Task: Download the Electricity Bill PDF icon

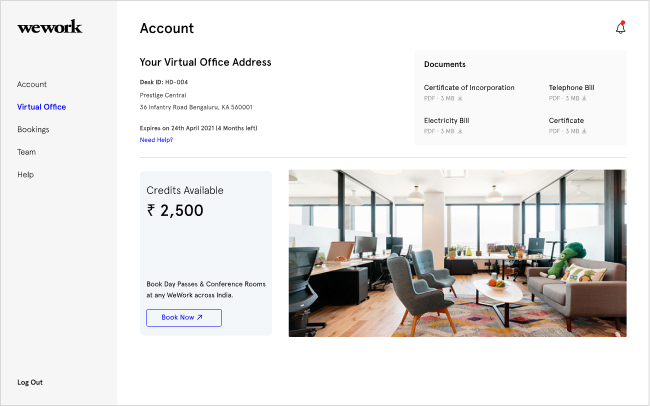Action: click(x=460, y=131)
